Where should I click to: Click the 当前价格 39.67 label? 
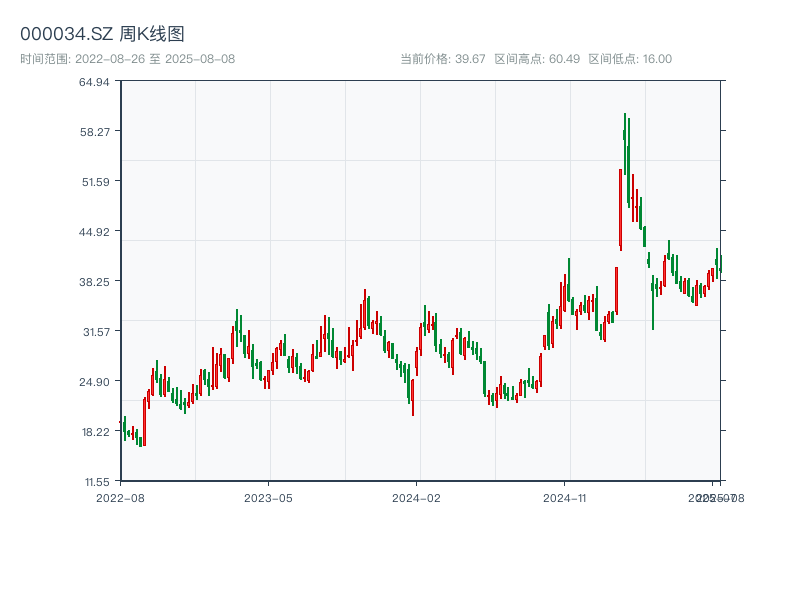442,59
